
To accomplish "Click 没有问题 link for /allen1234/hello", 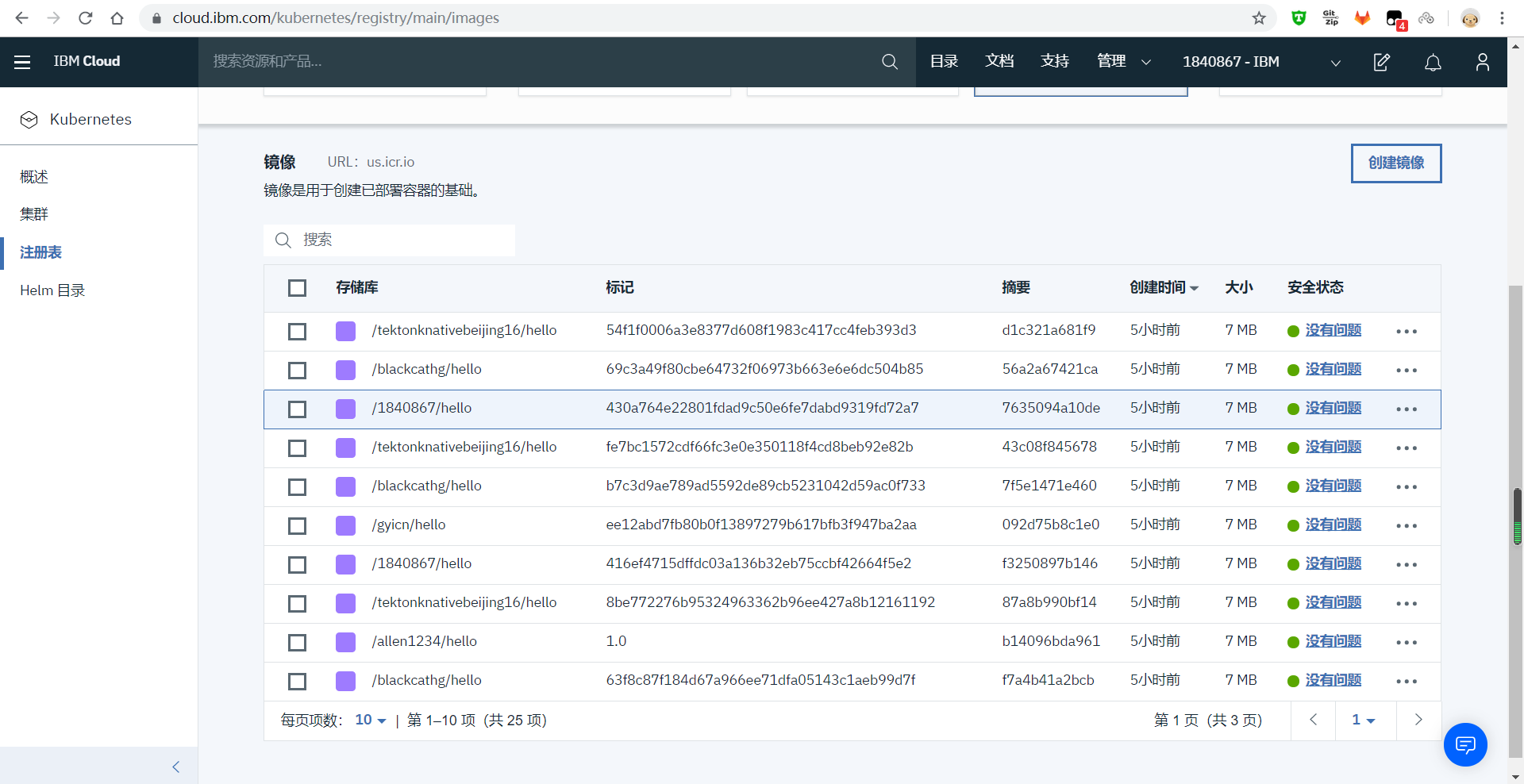I will click(1333, 641).
